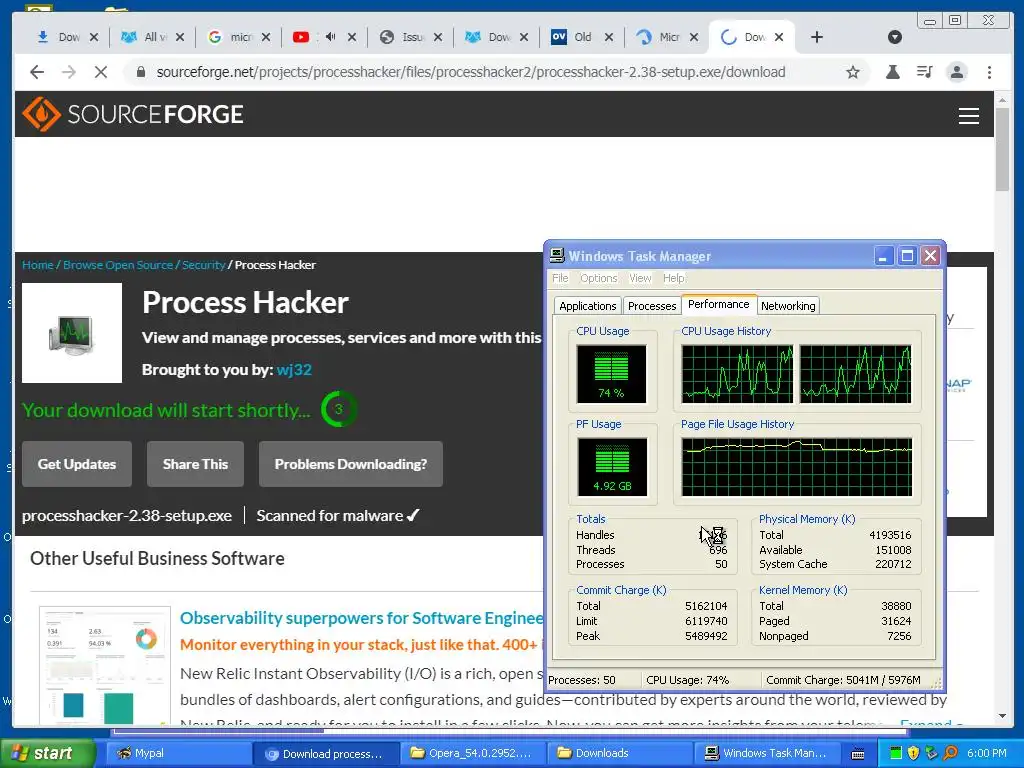Click the Security breadcrumb link
Screen dimensions: 1024x768
(203, 264)
